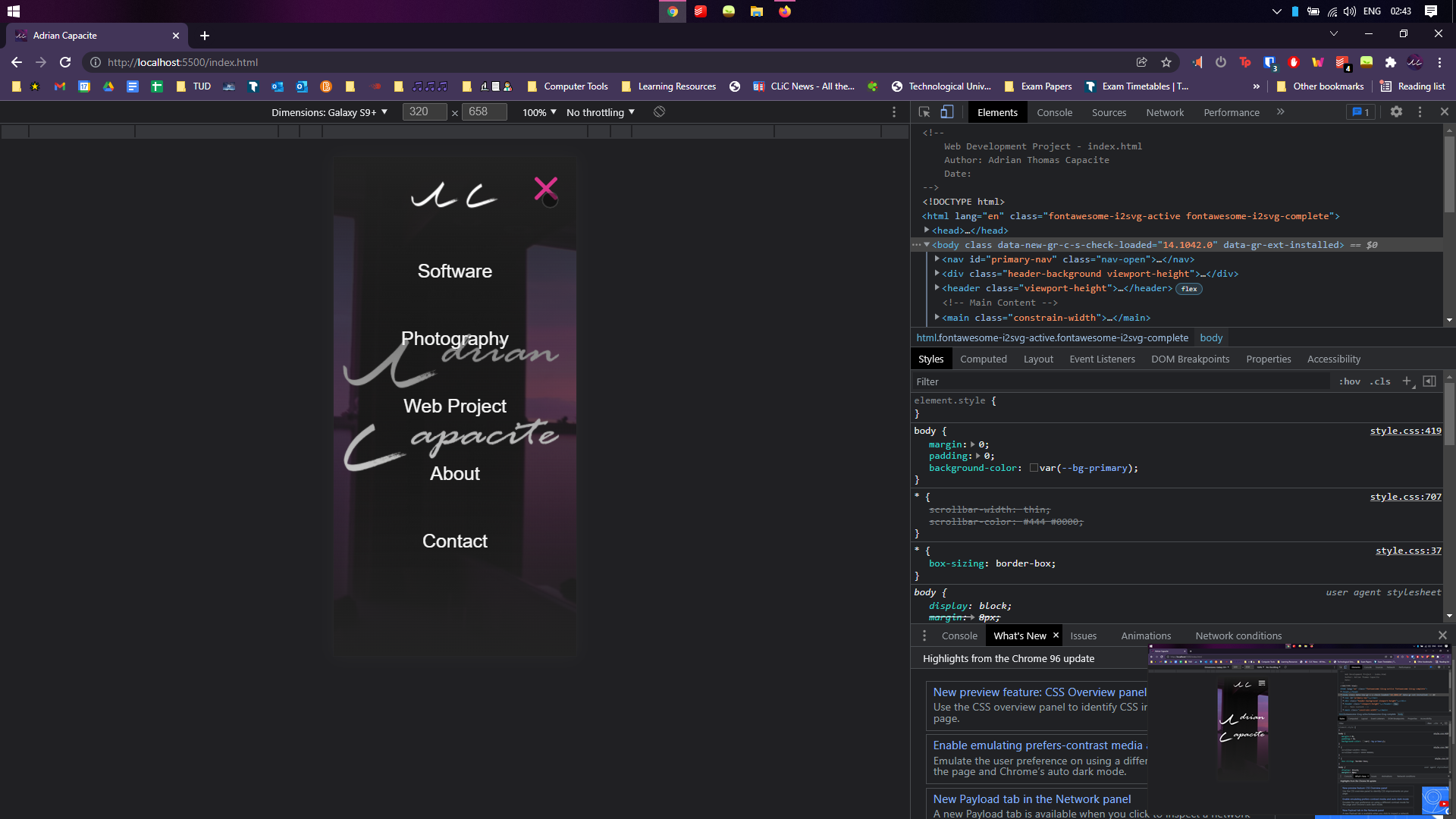Click the issues counter badge showing 1
Screen dimensions: 1456x819
[1361, 112]
